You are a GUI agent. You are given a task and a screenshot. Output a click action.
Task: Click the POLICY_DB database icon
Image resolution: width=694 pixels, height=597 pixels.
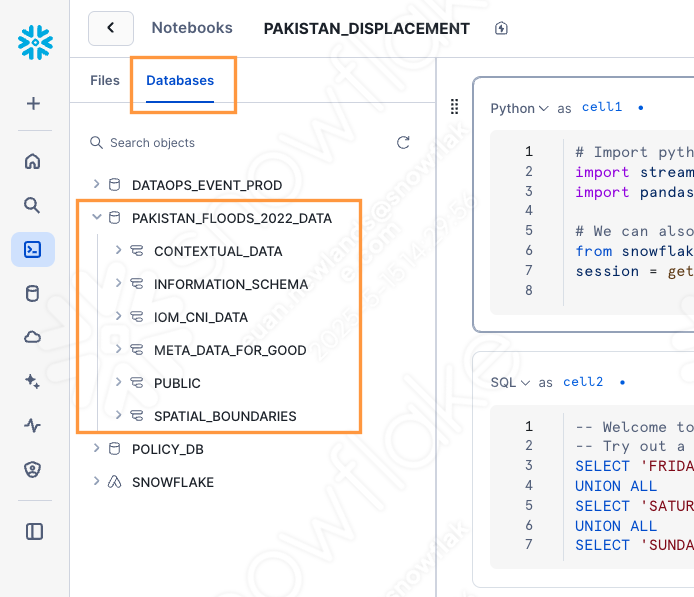click(115, 449)
